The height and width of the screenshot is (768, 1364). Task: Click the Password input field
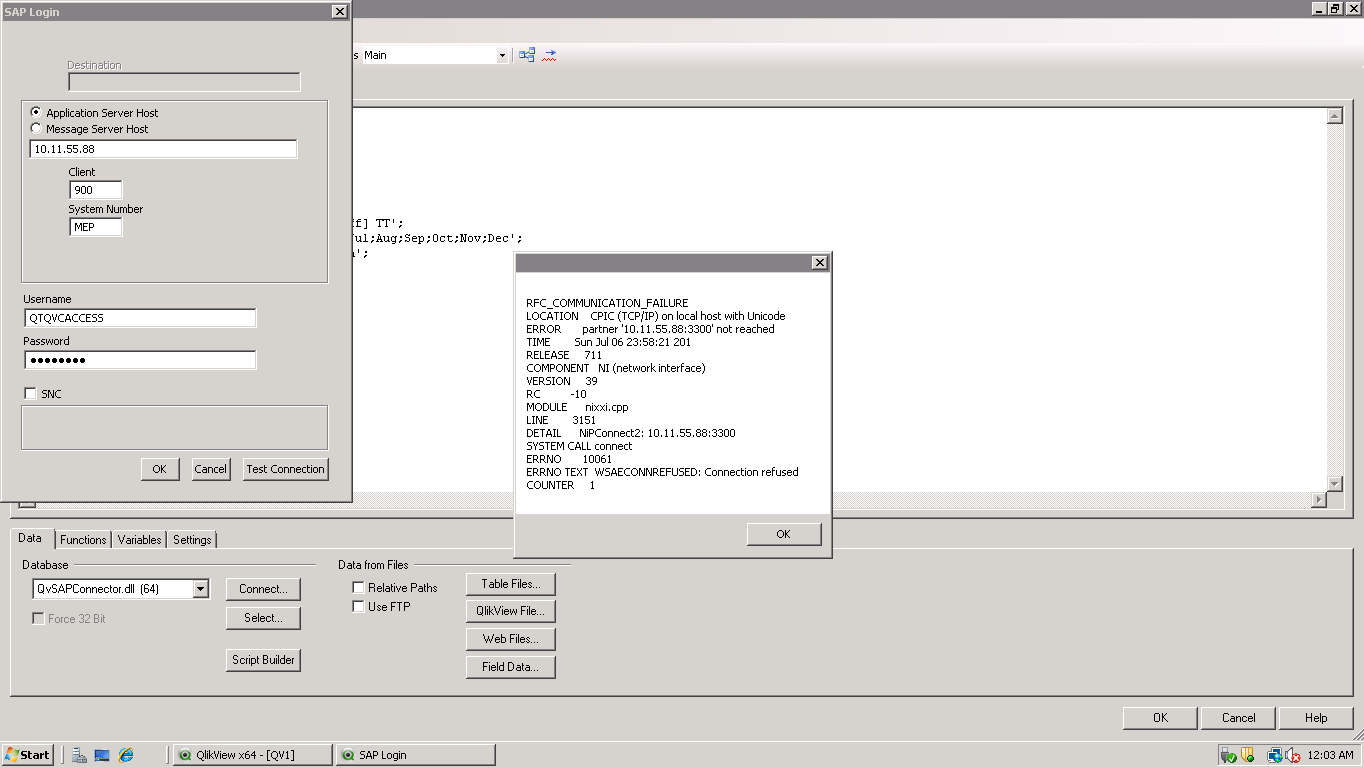click(140, 360)
